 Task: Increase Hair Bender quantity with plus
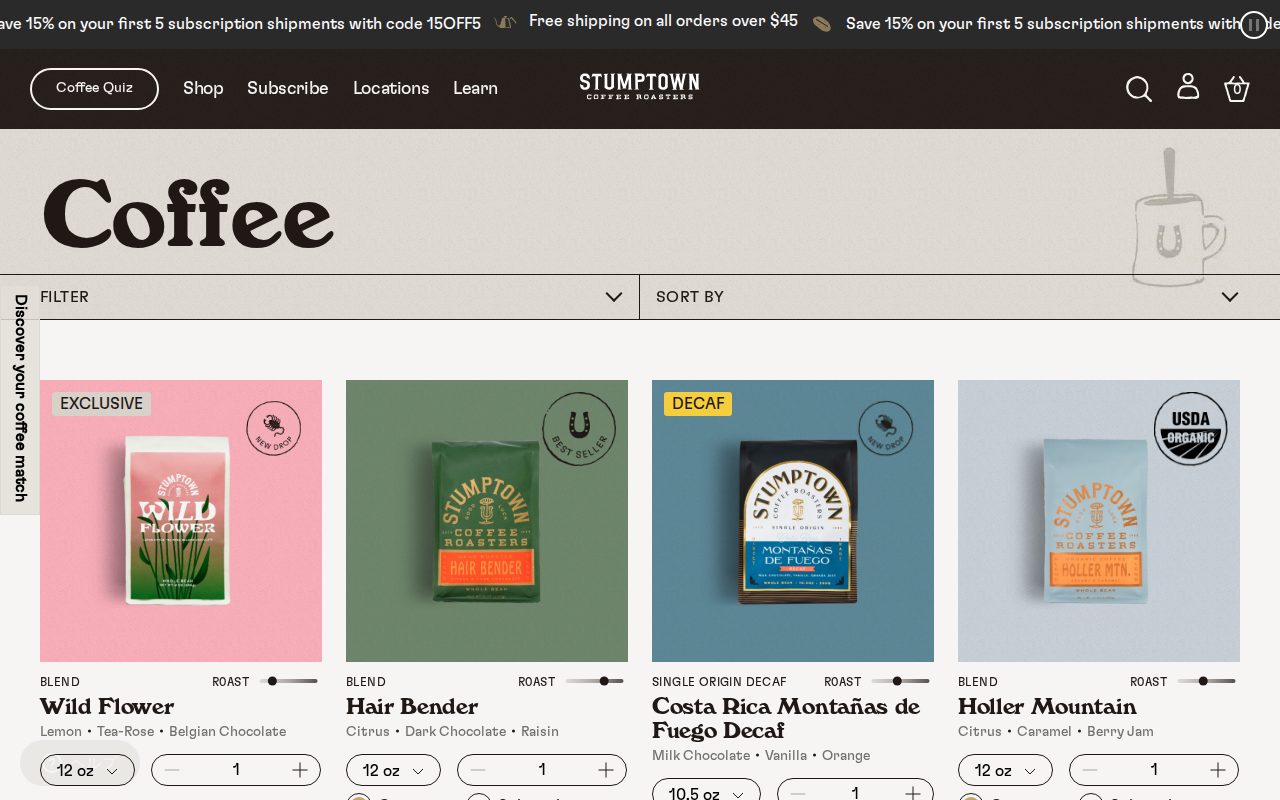coord(606,770)
